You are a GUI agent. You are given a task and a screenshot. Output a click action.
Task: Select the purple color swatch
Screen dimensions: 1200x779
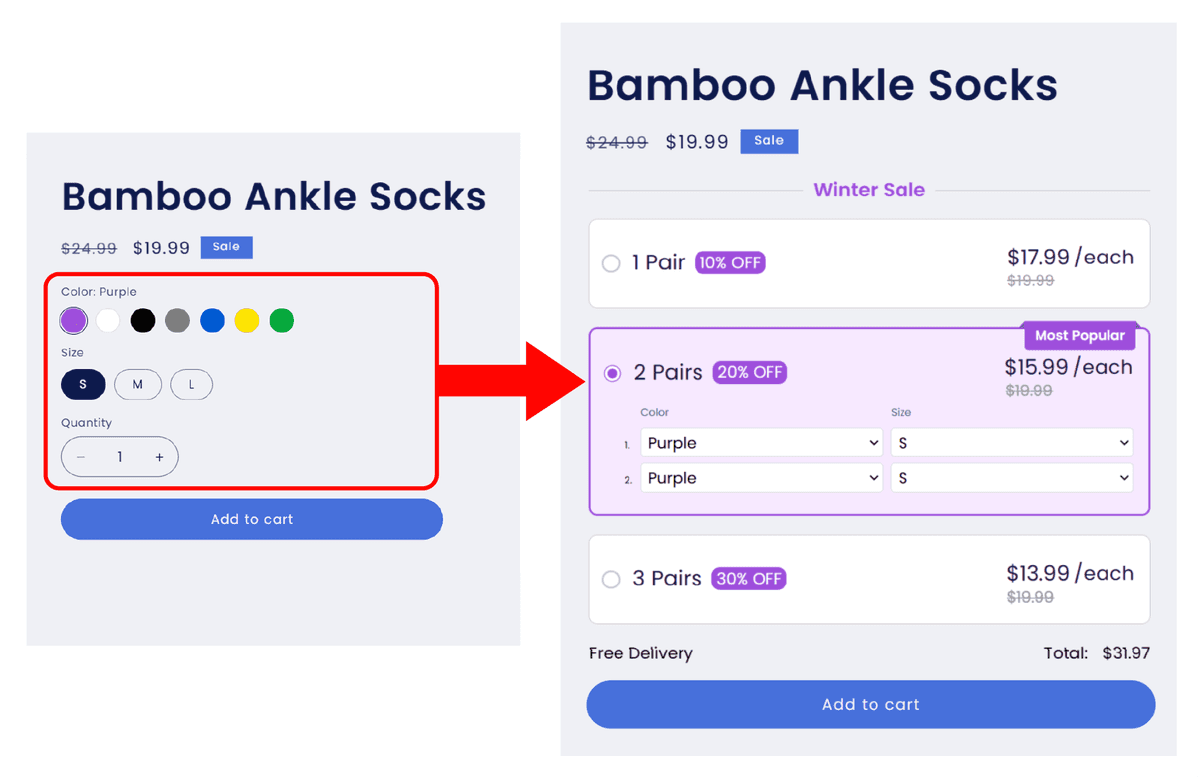[x=73, y=320]
